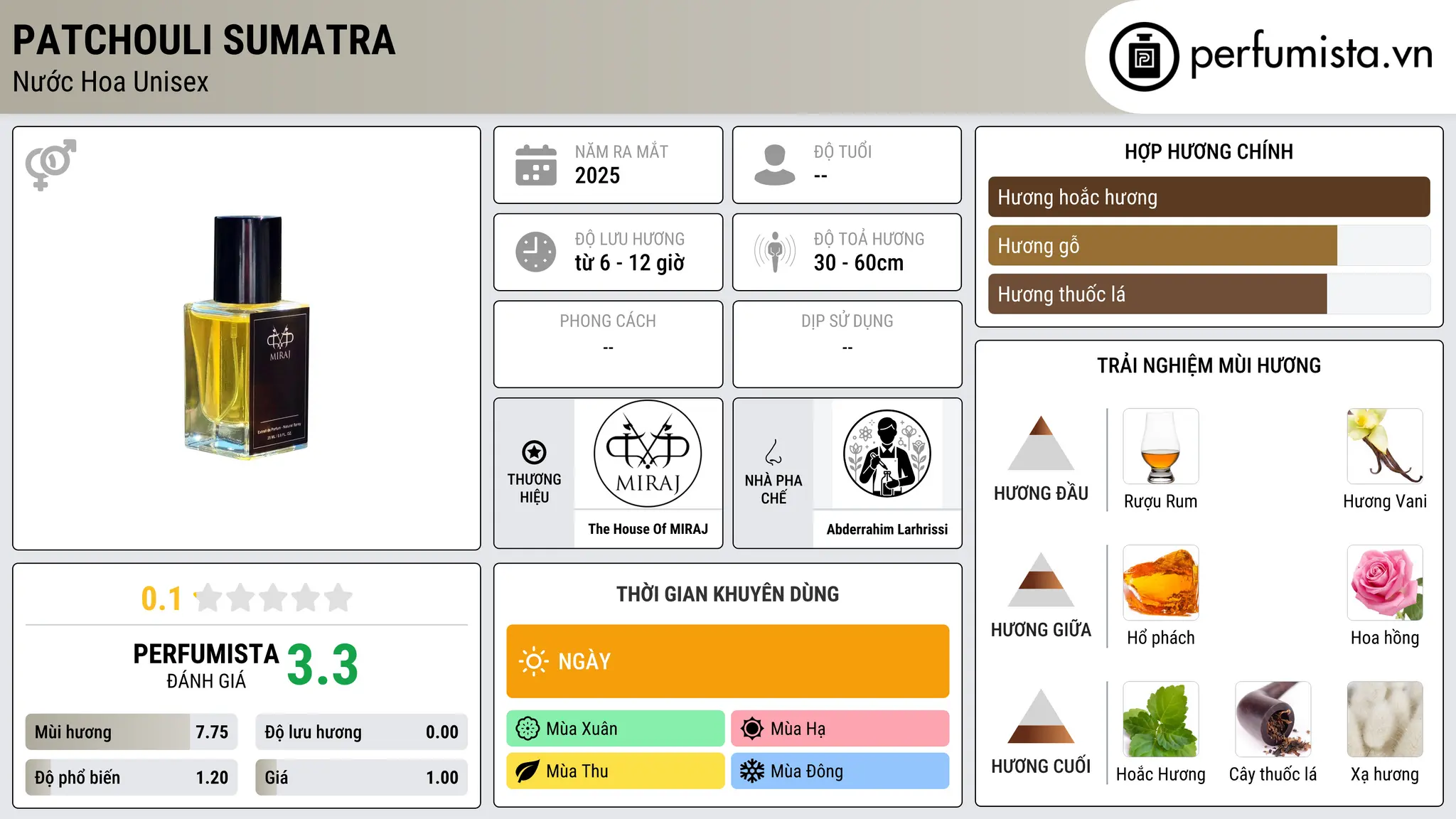Click the Độ phổ biến 1.20 score bar
The width and height of the screenshot is (1456, 819).
(132, 777)
